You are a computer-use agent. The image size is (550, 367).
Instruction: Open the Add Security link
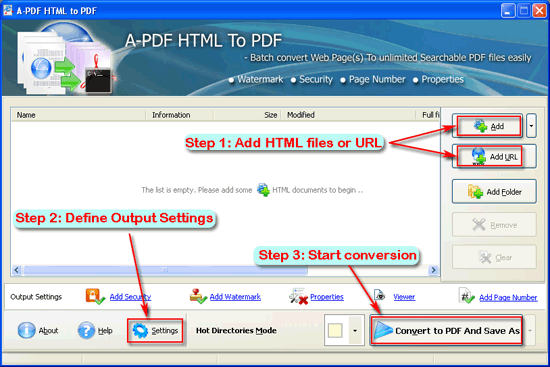[x=130, y=297]
